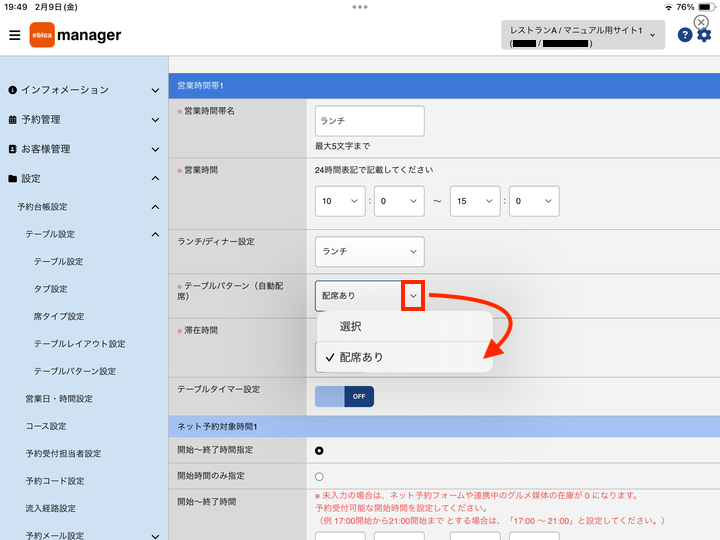
Task: Open the restaurant site selector dropdown
Action: click(x=583, y=35)
